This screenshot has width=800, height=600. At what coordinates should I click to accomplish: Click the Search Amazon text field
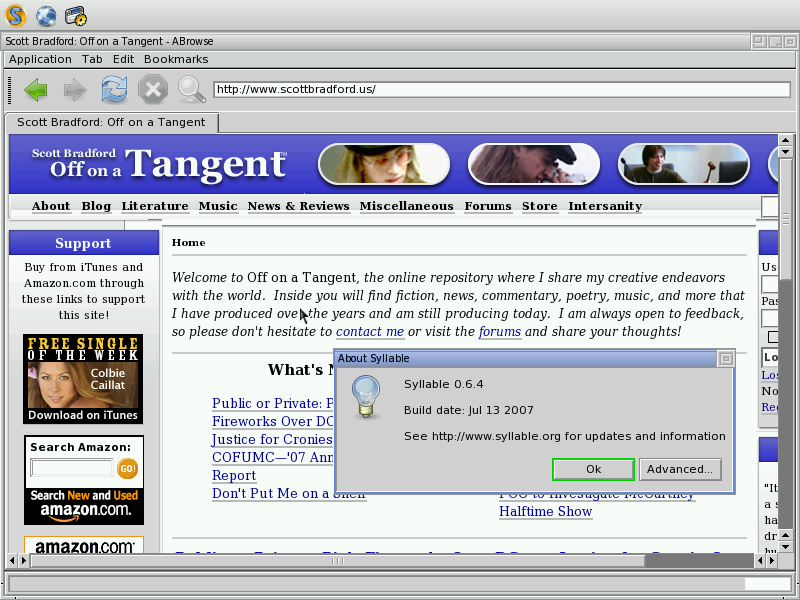pos(72,468)
